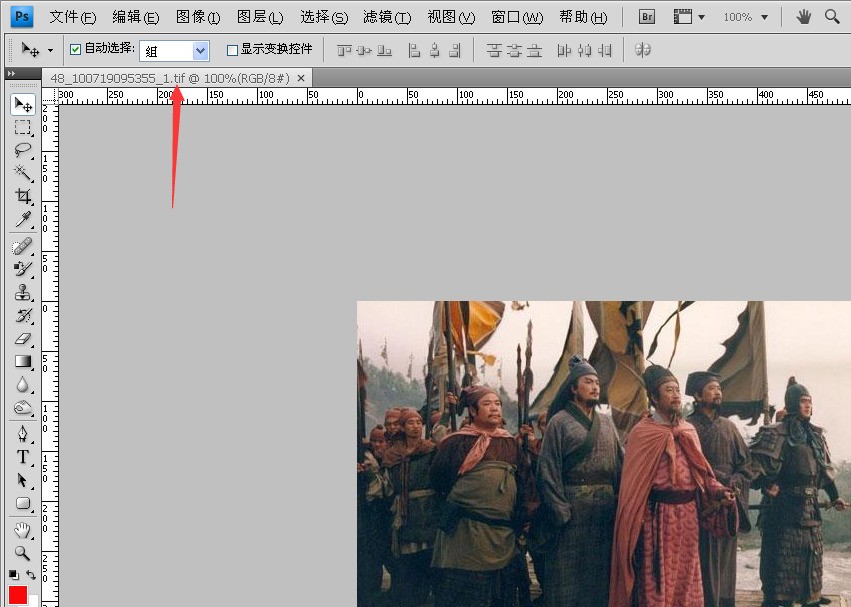The image size is (851, 607).
Task: Select the Magic Wand tool
Action: 22,173
